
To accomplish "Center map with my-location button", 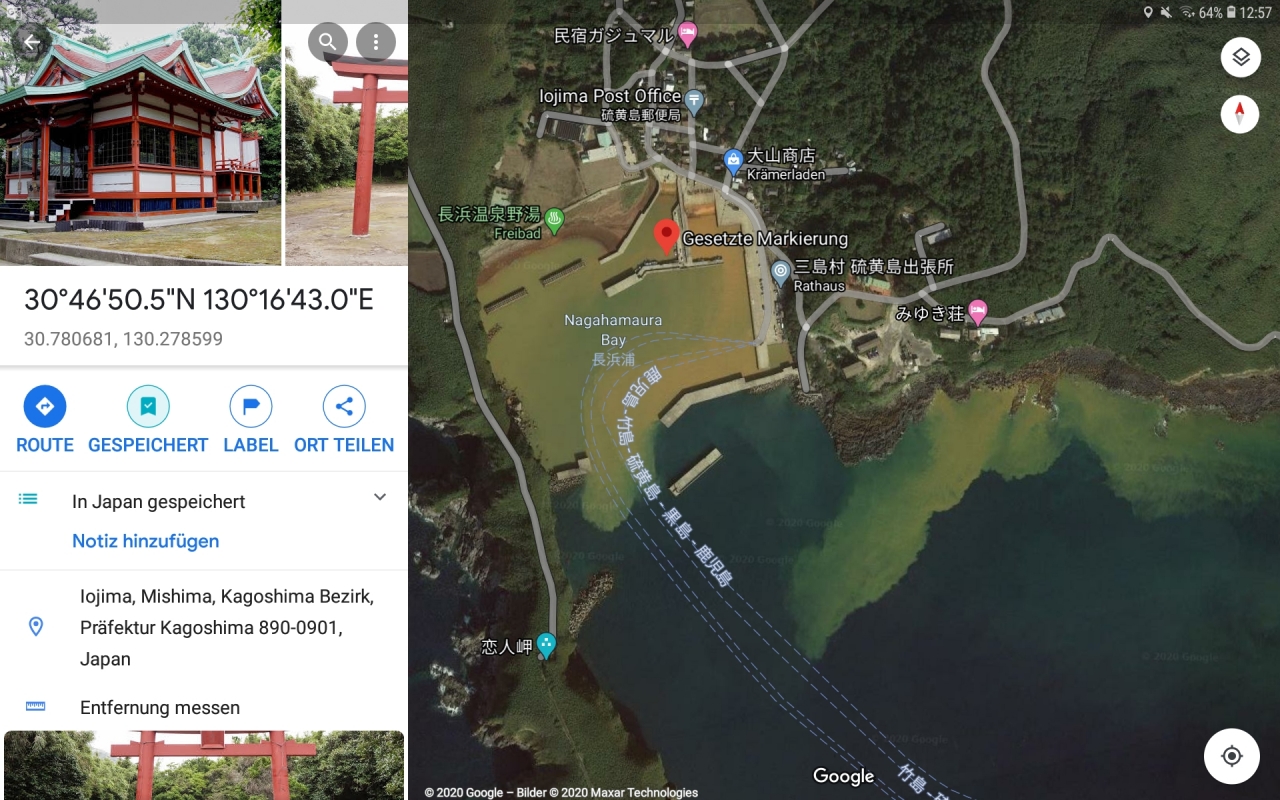I will pos(1232,756).
